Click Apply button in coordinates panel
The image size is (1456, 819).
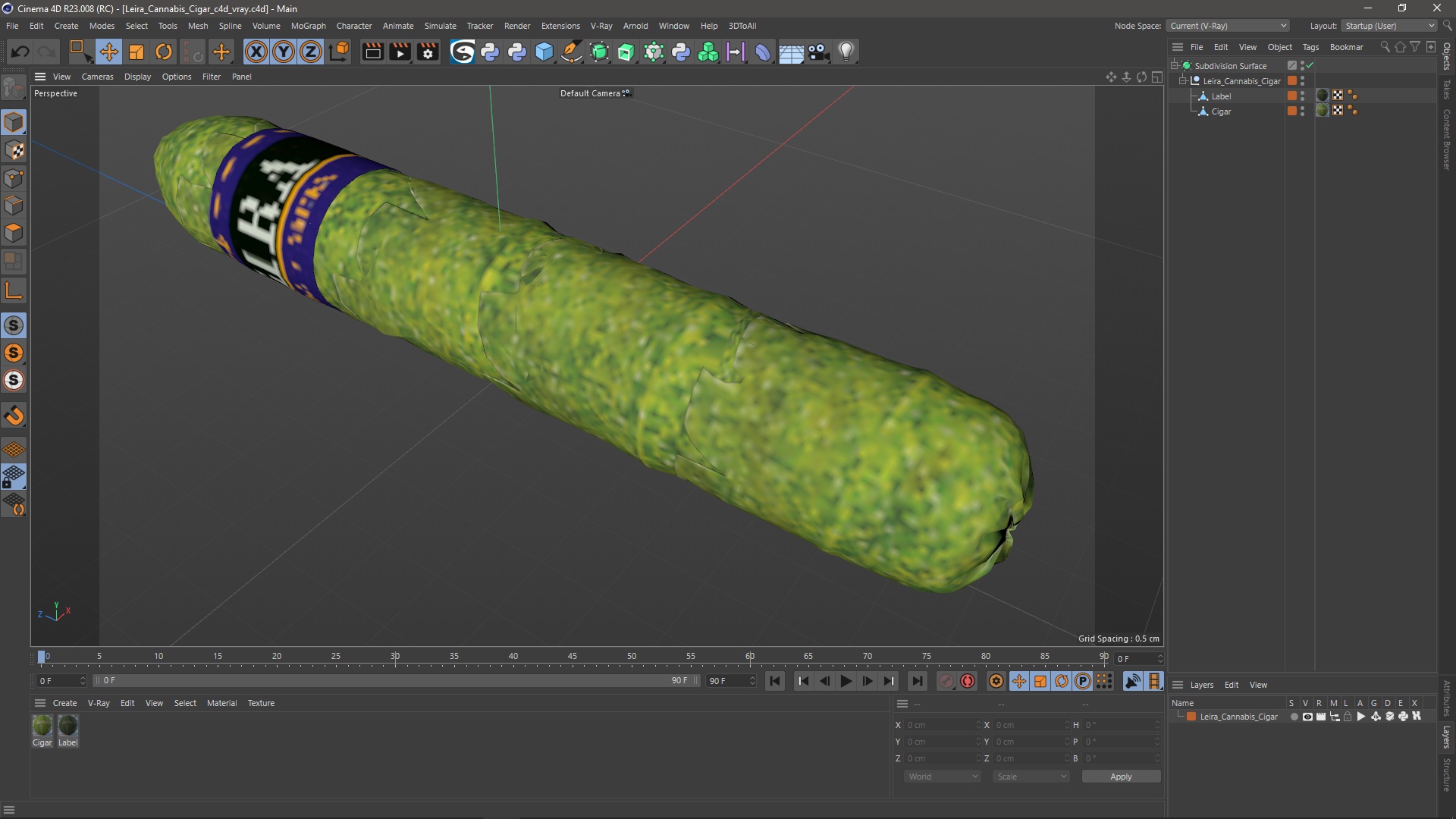click(1120, 776)
